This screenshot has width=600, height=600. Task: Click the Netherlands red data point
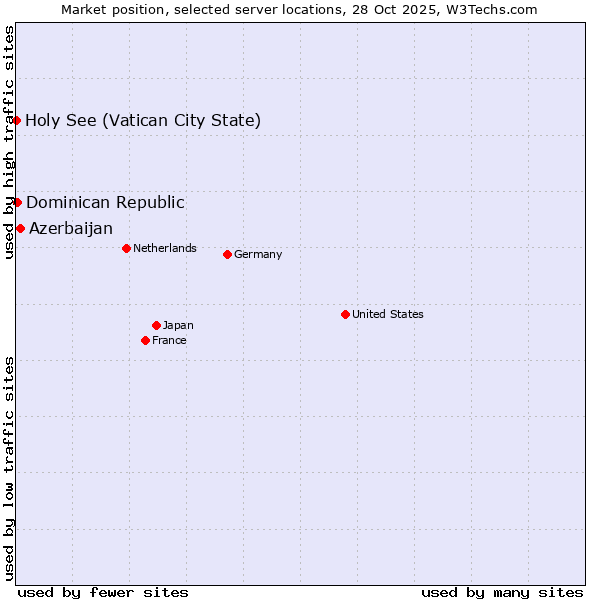pos(126,248)
